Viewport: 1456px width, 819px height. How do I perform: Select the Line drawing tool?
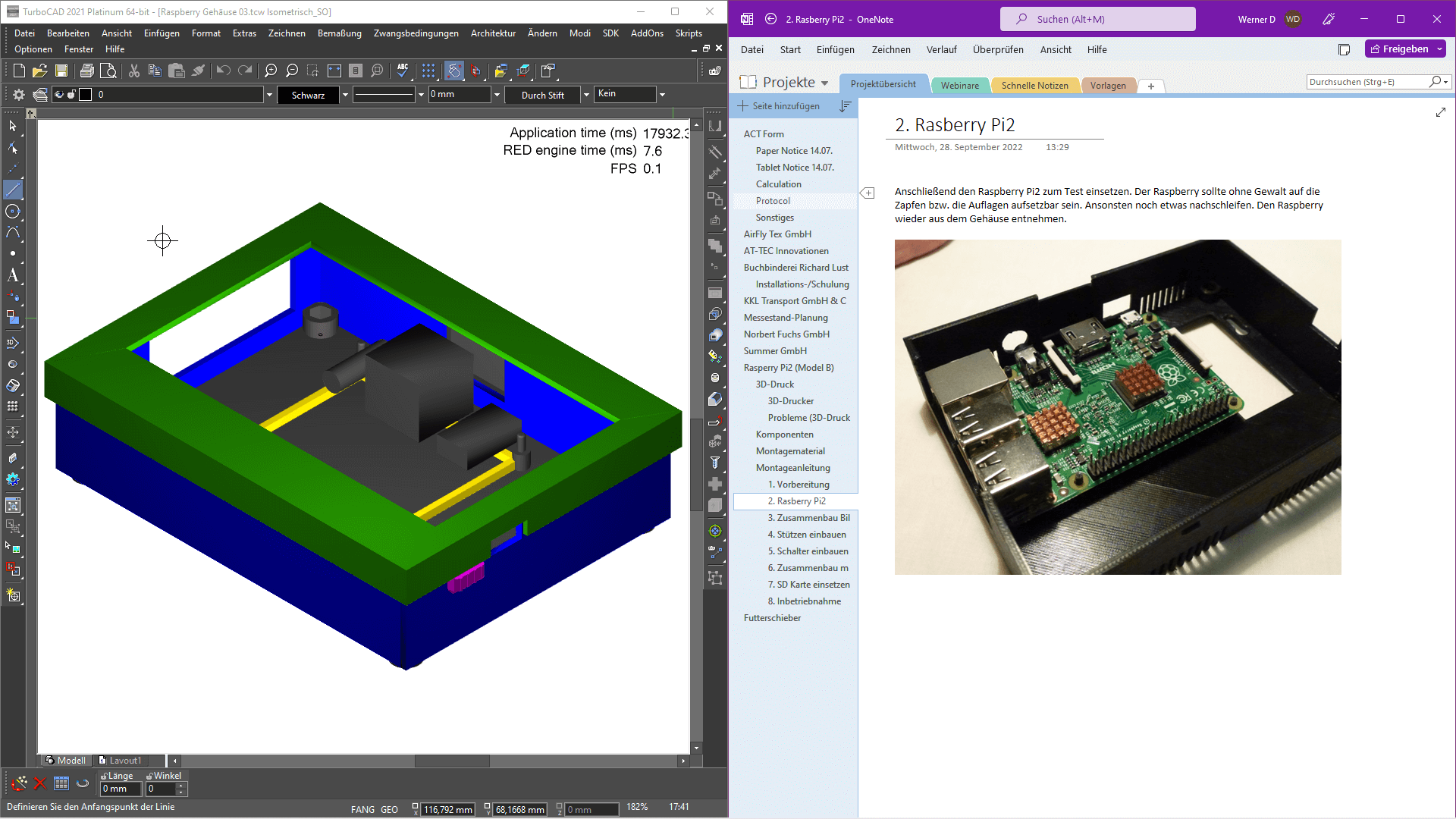pyautogui.click(x=13, y=190)
